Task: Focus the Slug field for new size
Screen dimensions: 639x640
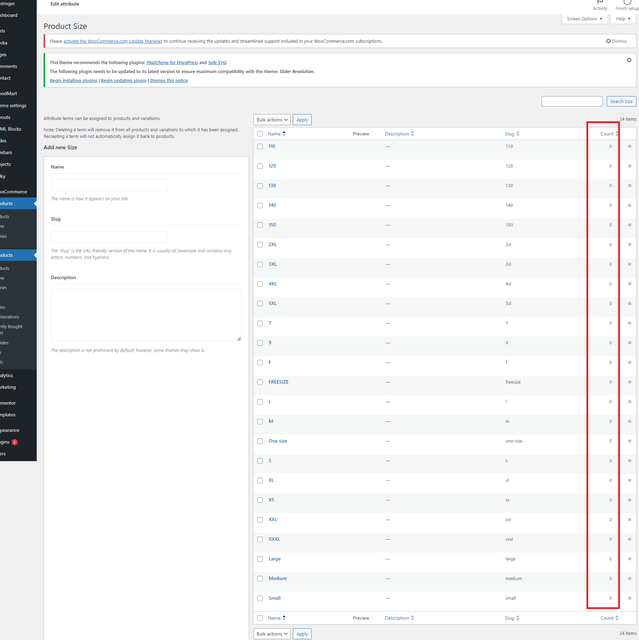Action: 109,237
